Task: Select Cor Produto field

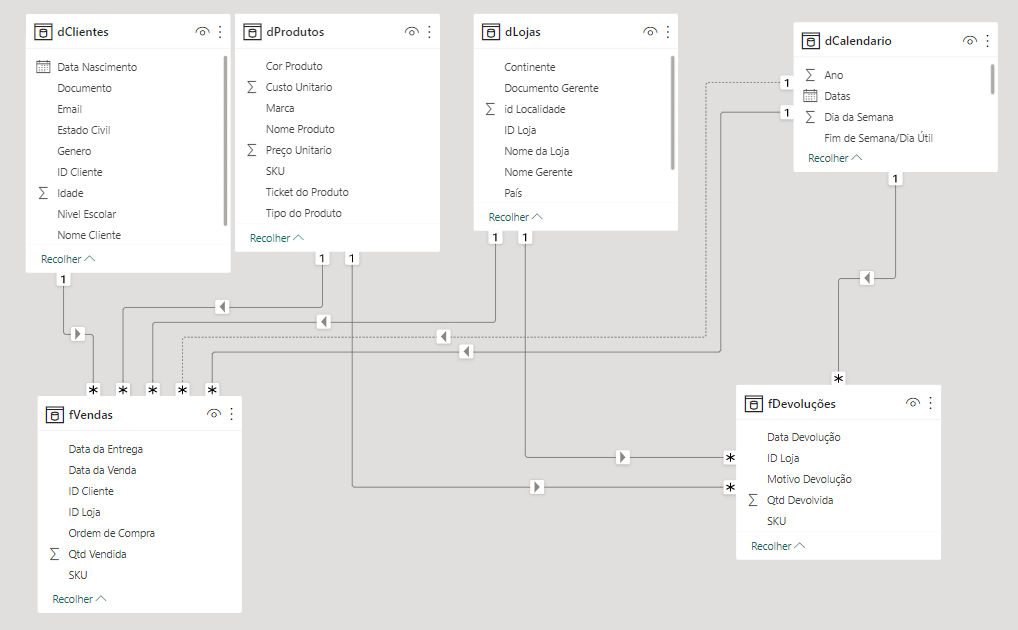Action: [x=294, y=66]
